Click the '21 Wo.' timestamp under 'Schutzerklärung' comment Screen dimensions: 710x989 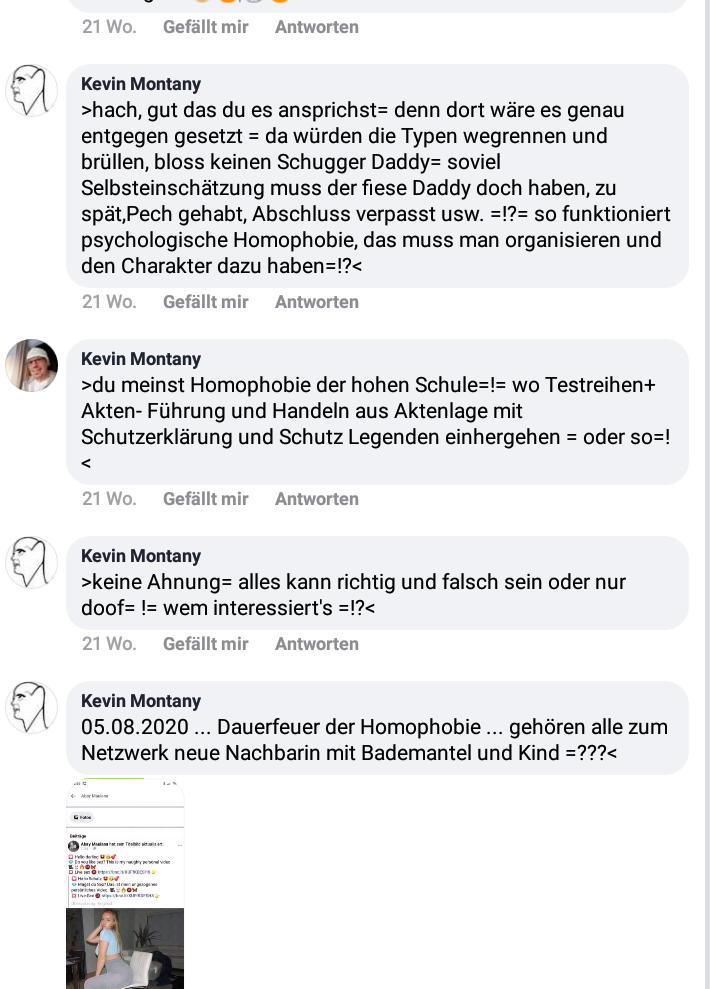(109, 499)
